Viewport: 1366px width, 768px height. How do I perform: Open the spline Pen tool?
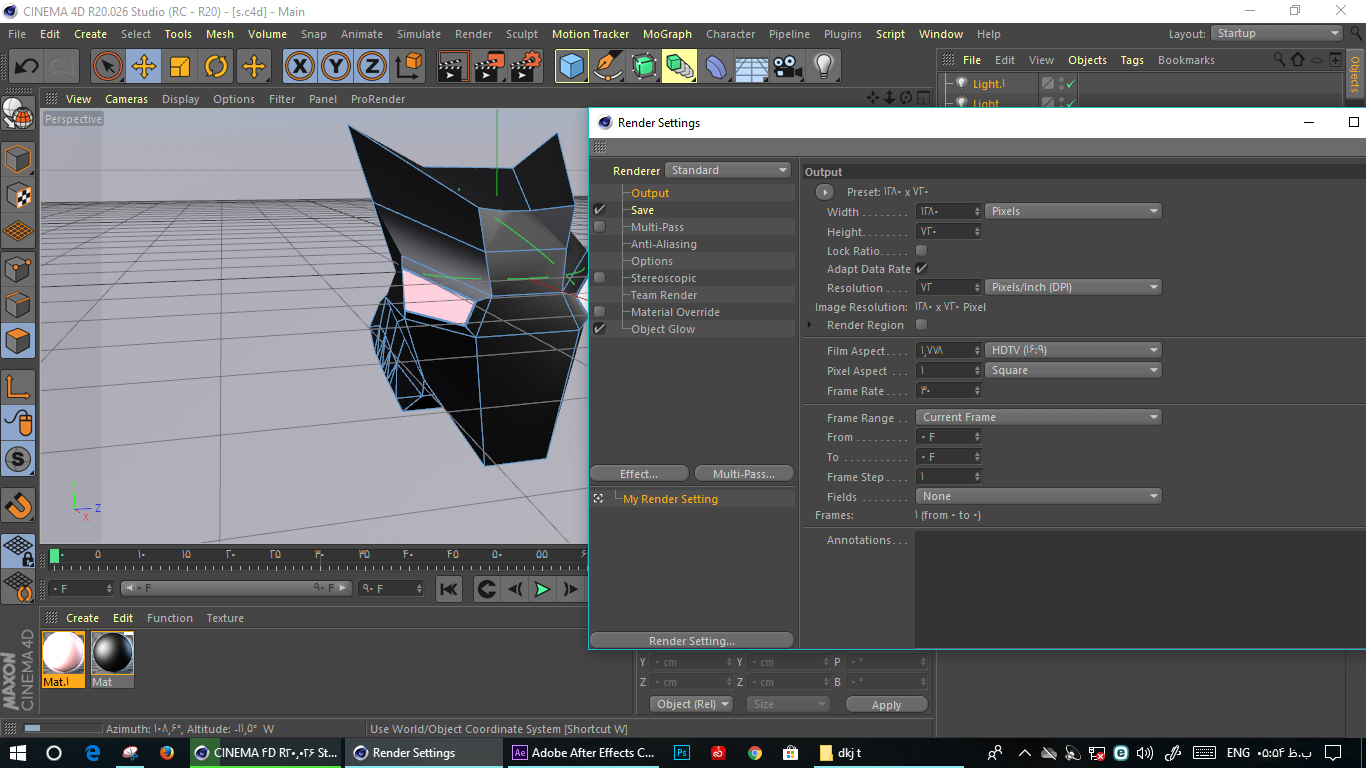coord(608,67)
